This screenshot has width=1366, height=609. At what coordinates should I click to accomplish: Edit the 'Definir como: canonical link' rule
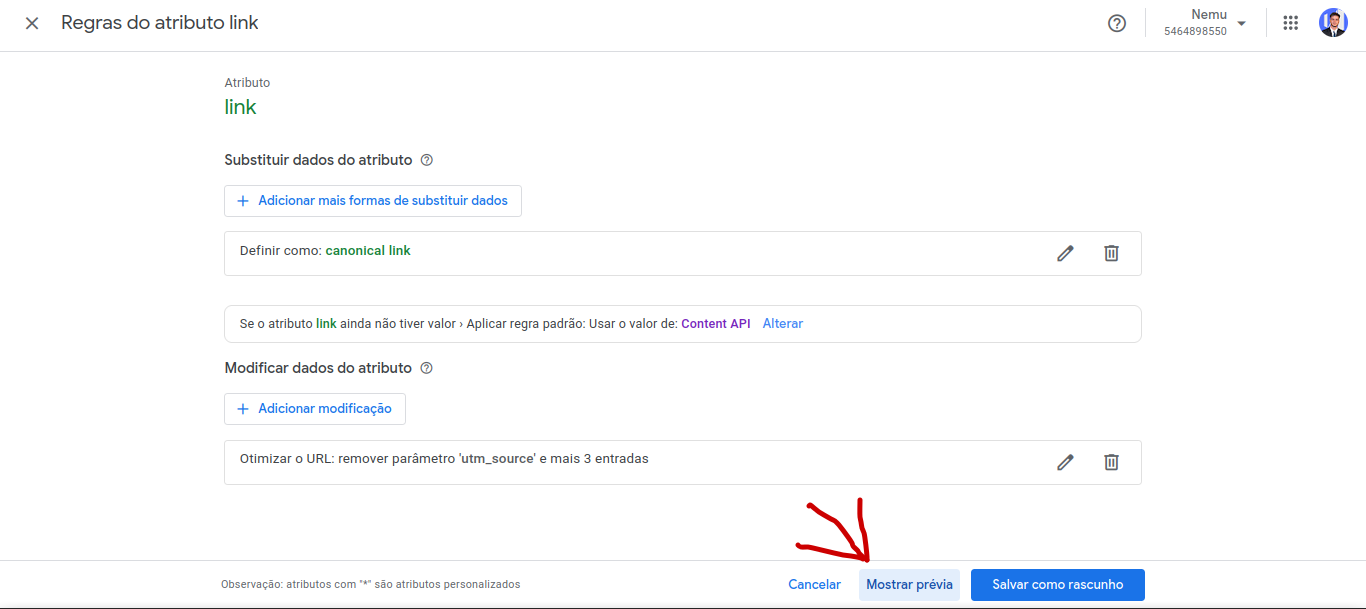(1065, 254)
